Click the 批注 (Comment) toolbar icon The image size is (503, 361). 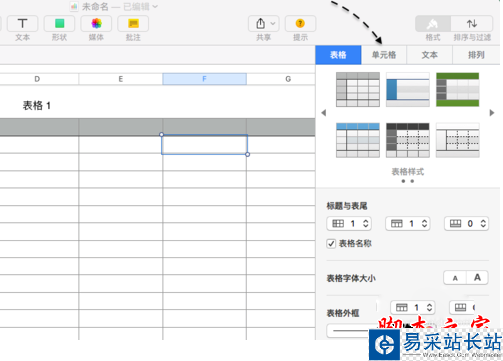coord(133,24)
